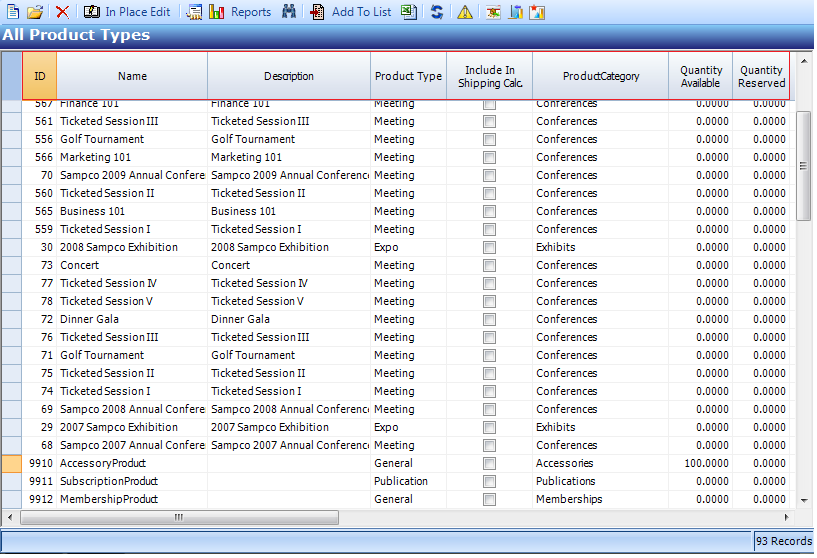Click the Accessories category cell
Image resolution: width=817 pixels, height=558 pixels.
(x=600, y=463)
